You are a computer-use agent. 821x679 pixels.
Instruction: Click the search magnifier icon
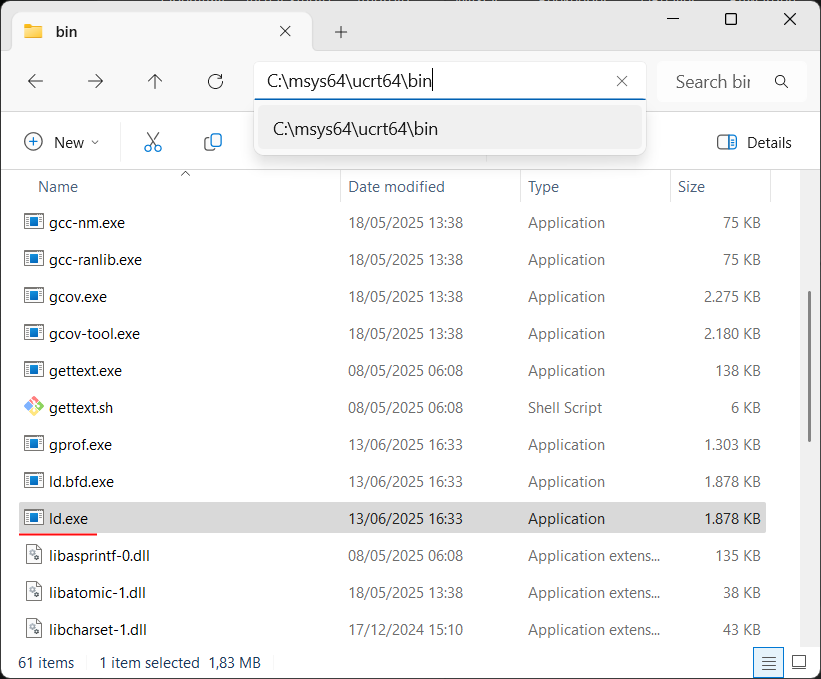(x=781, y=81)
